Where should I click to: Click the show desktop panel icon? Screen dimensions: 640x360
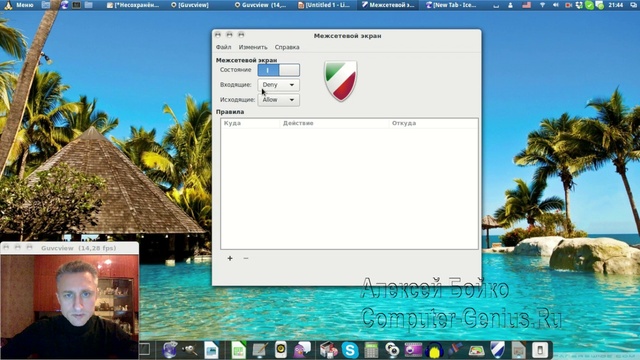(x=46, y=5)
